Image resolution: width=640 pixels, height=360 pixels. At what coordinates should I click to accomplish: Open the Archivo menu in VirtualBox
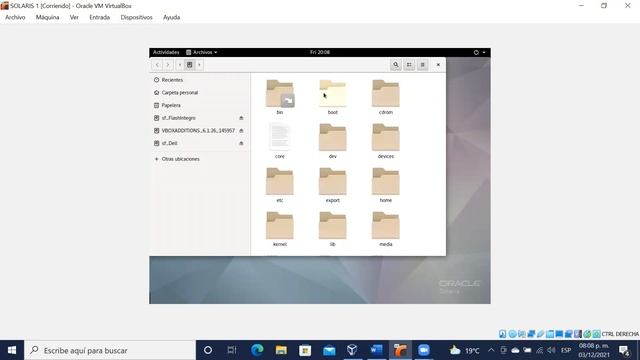click(x=15, y=17)
